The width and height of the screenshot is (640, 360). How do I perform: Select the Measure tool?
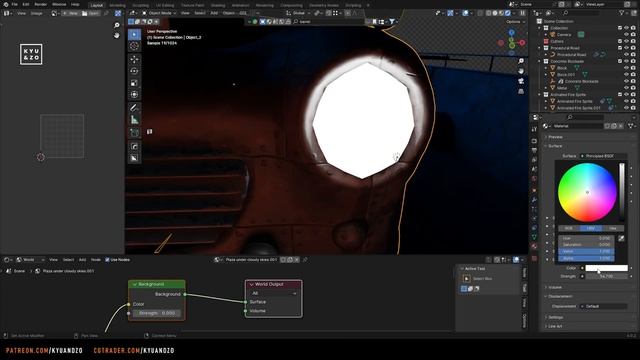(134, 120)
